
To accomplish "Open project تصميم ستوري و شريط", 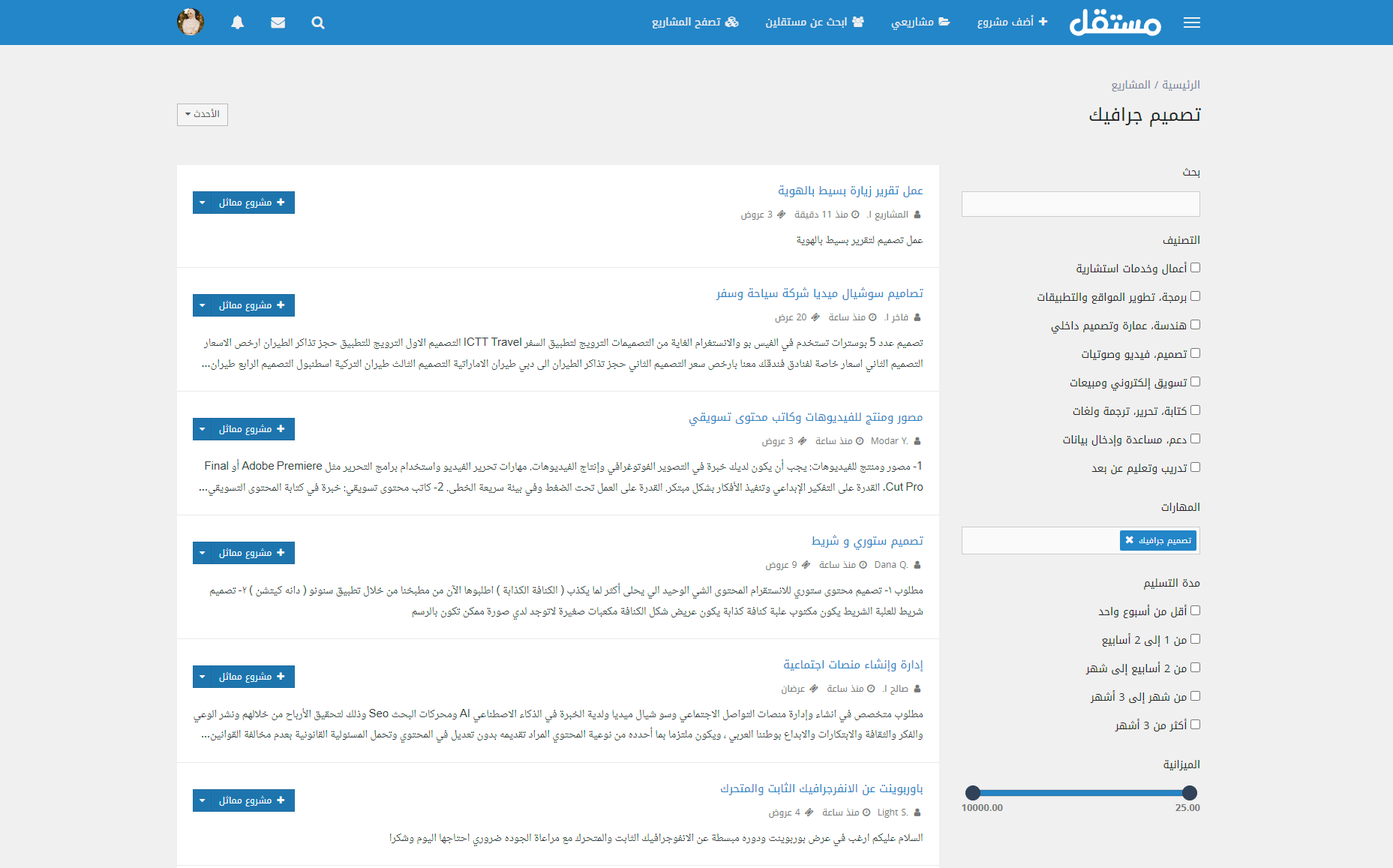I will [x=867, y=541].
